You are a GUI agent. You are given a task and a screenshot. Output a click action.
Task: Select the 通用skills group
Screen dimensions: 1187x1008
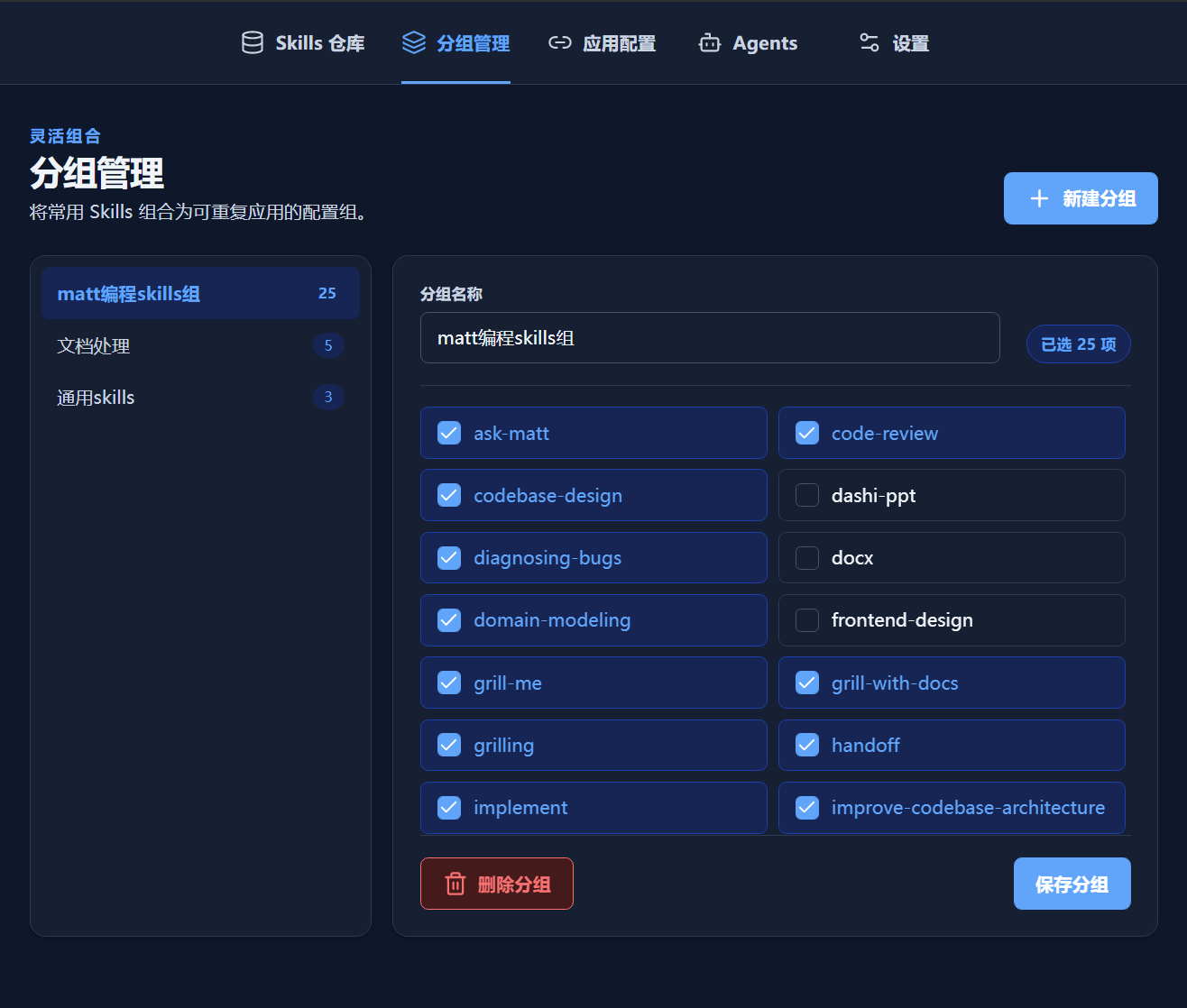click(200, 397)
